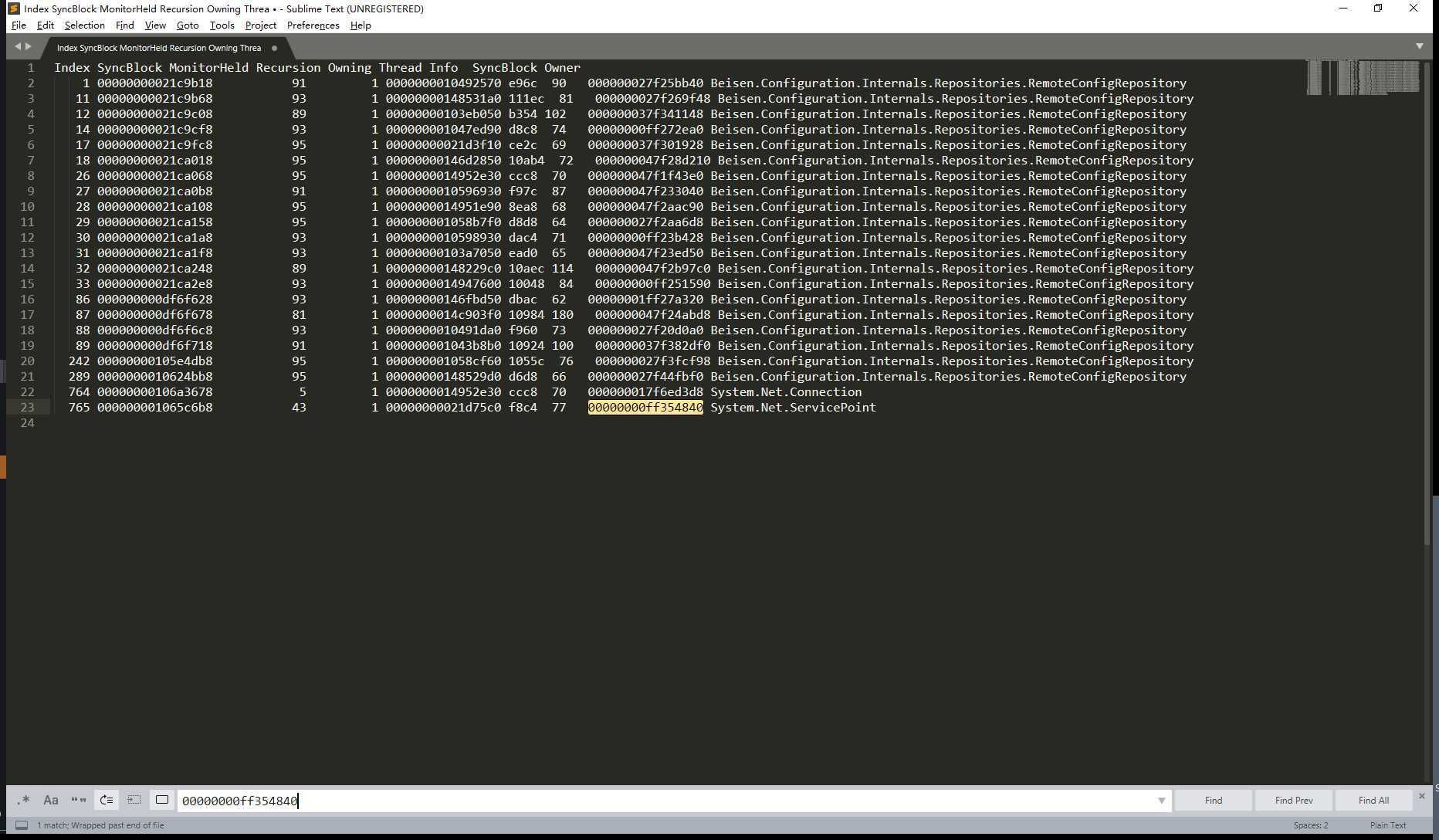This screenshot has width=1439, height=840.
Task: Click thread info 0000000014c903f0
Action: [443, 315]
